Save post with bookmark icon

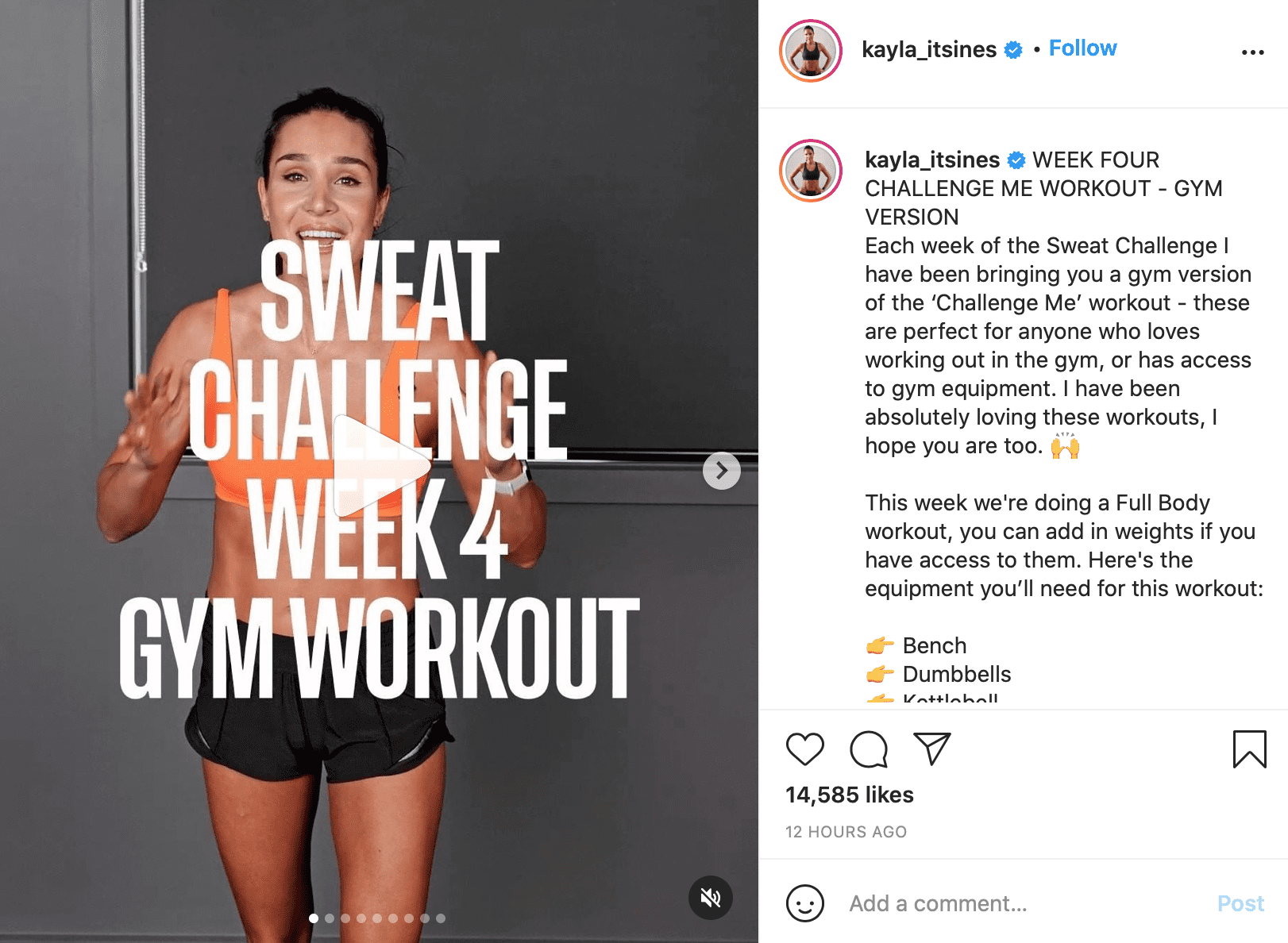click(1249, 749)
